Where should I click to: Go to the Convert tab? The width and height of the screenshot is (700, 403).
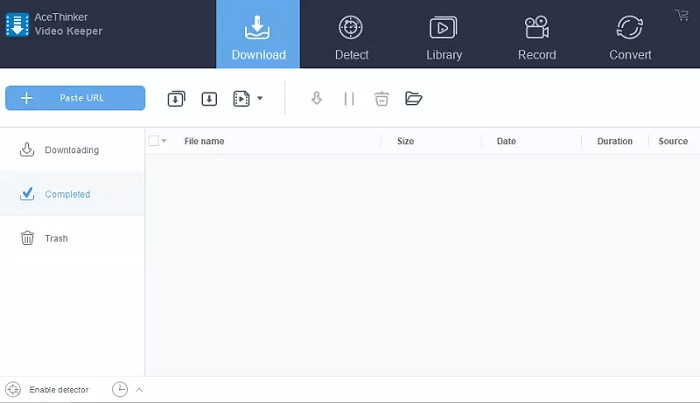pyautogui.click(x=630, y=35)
